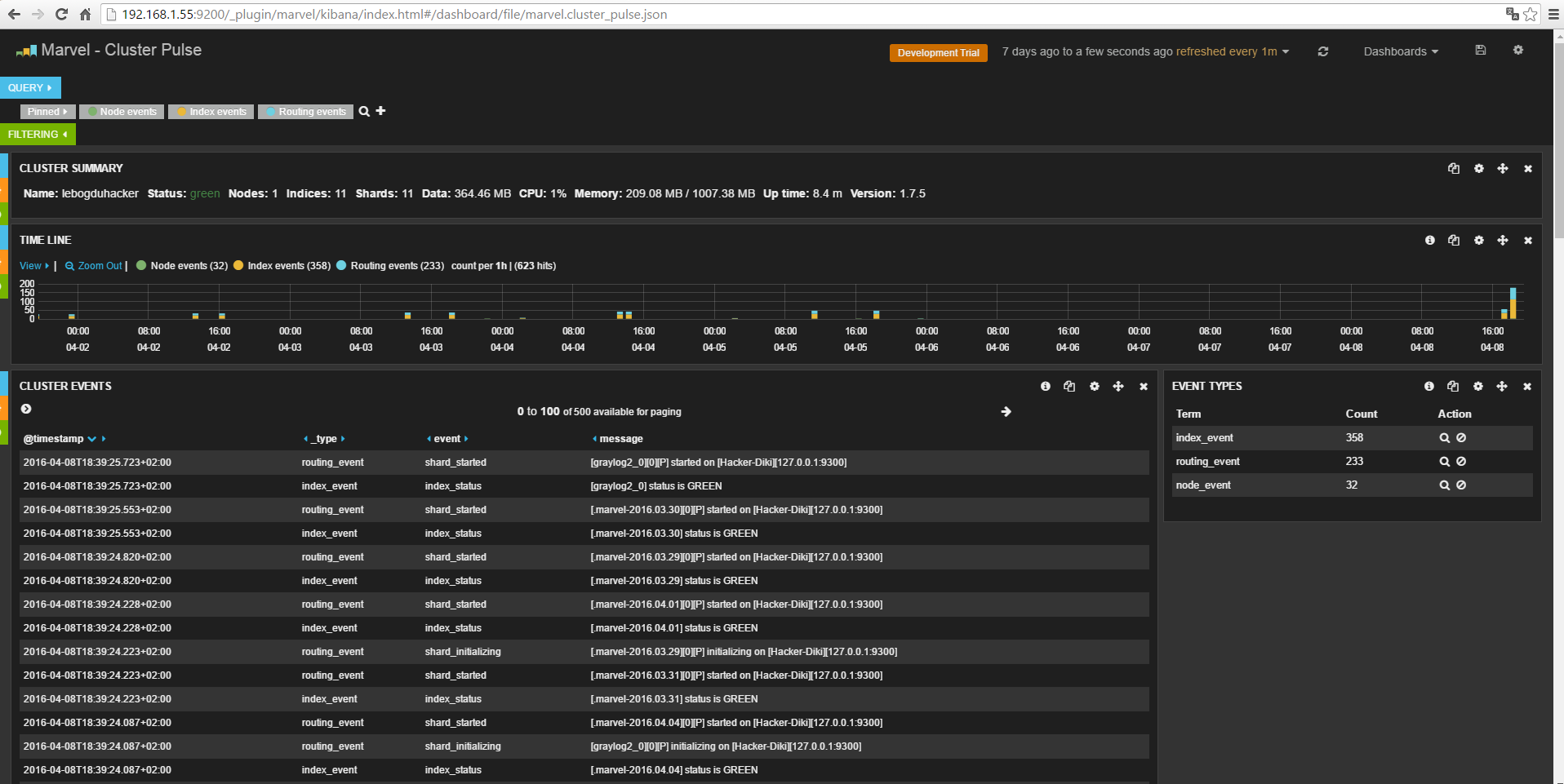Exclude node_event with ban icon
The width and height of the screenshot is (1564, 784).
pyautogui.click(x=1461, y=485)
